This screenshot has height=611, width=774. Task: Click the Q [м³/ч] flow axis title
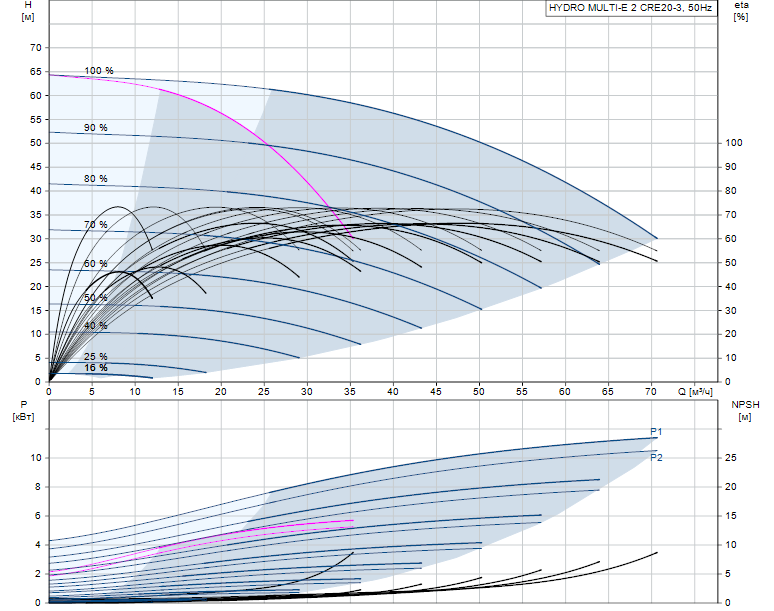696,392
